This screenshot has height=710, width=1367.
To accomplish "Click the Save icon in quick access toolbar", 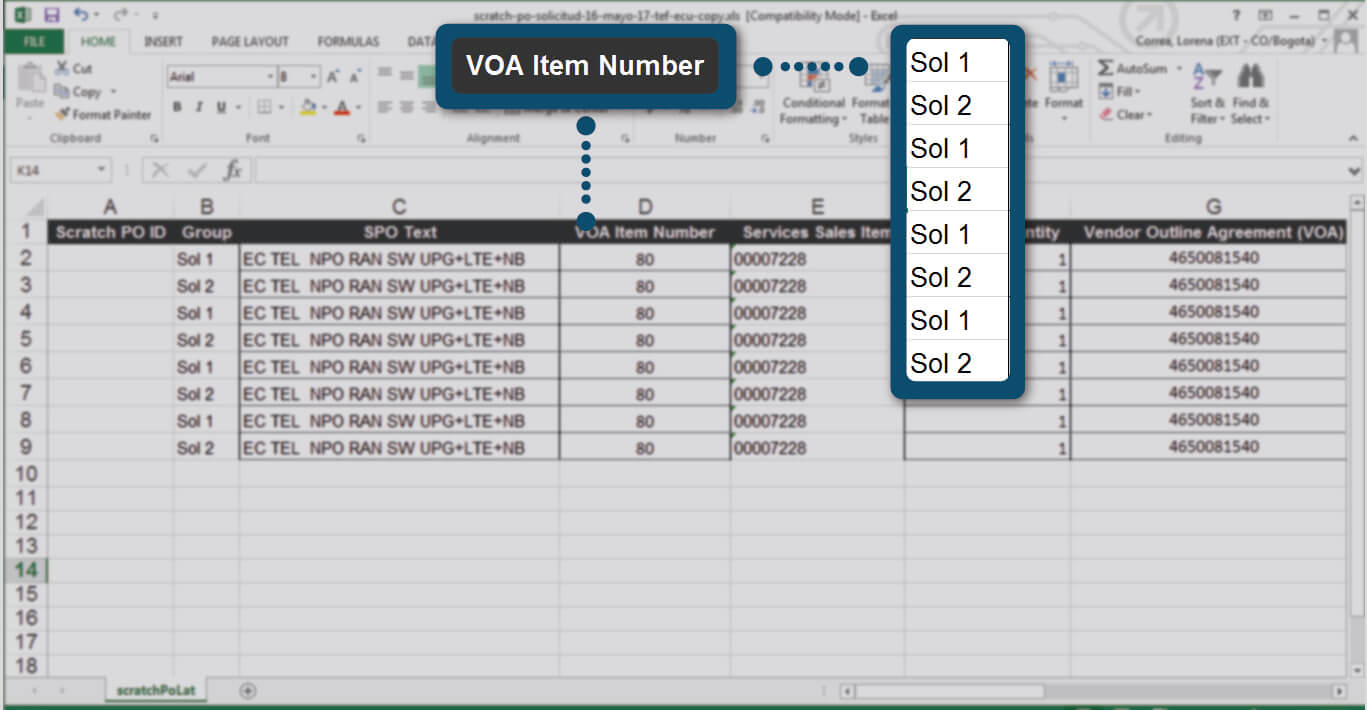I will (x=52, y=15).
